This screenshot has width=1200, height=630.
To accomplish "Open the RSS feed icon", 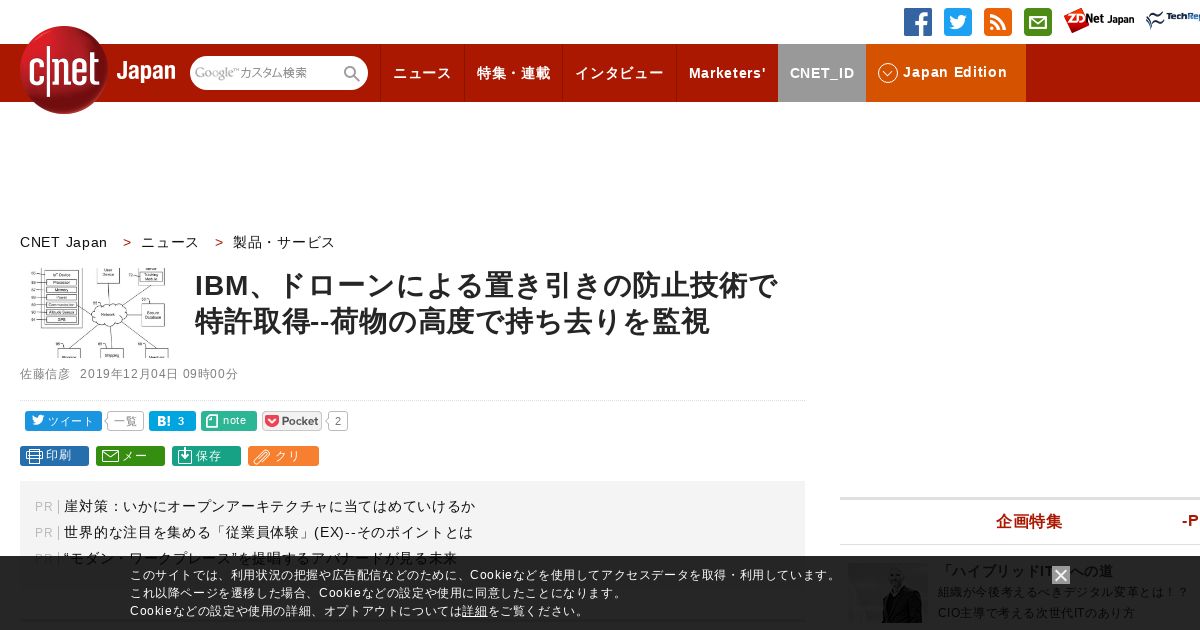I will pyautogui.click(x=998, y=22).
